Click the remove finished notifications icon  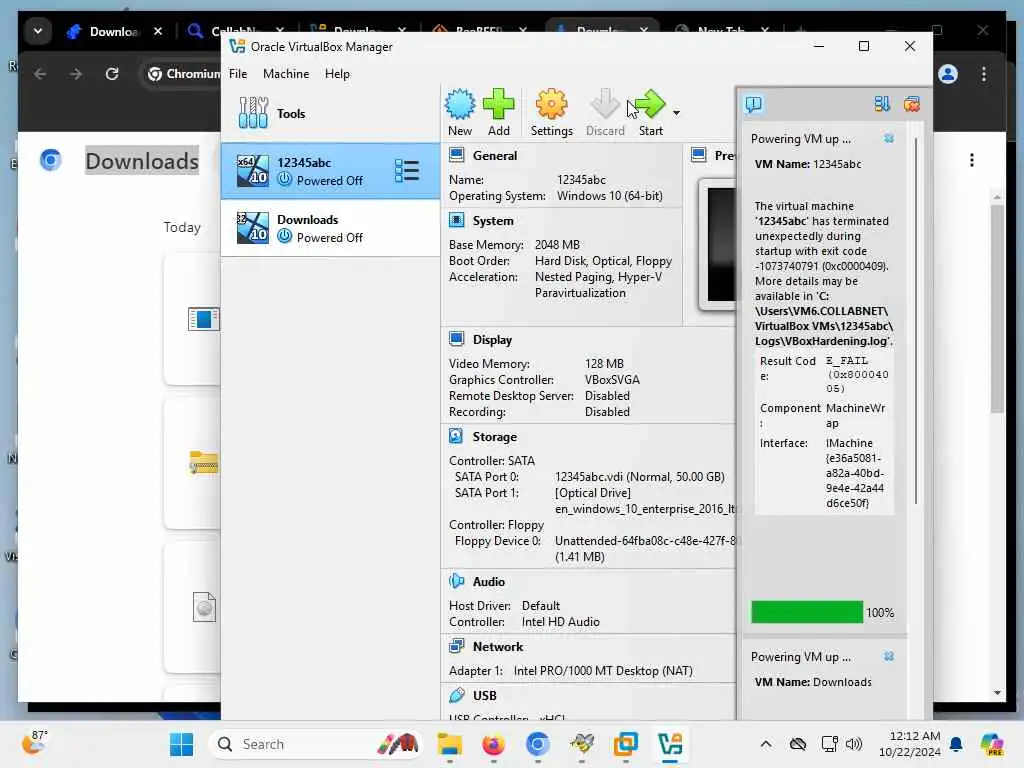[912, 104]
